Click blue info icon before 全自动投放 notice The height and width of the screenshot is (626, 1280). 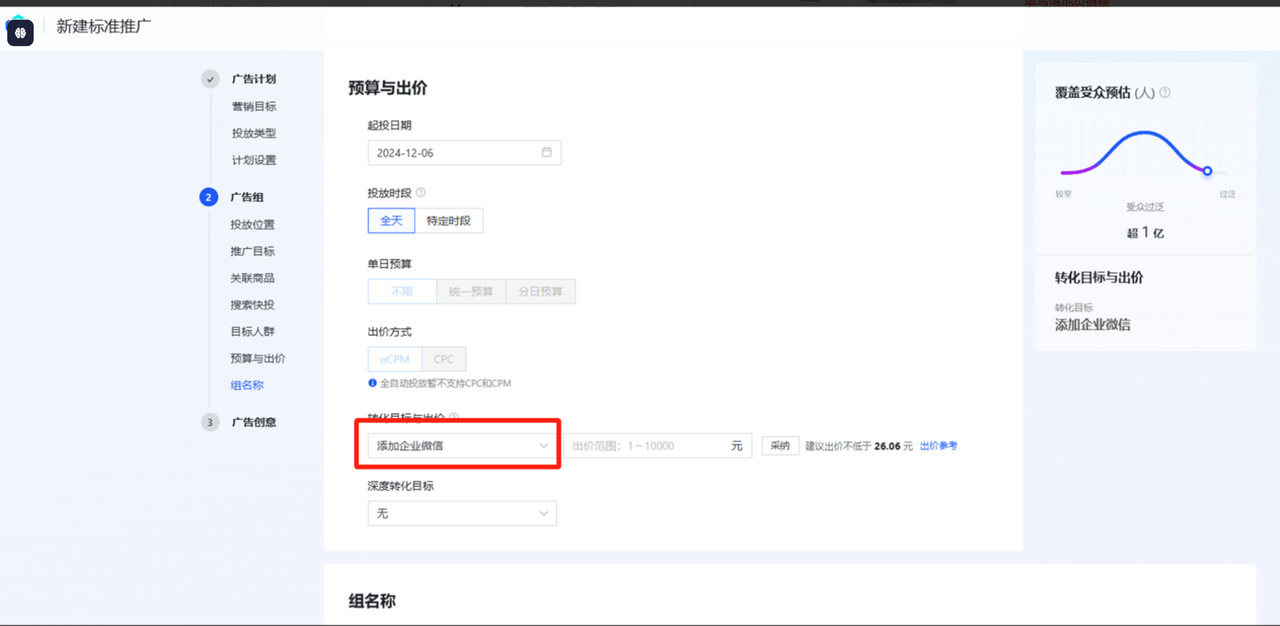click(x=372, y=383)
